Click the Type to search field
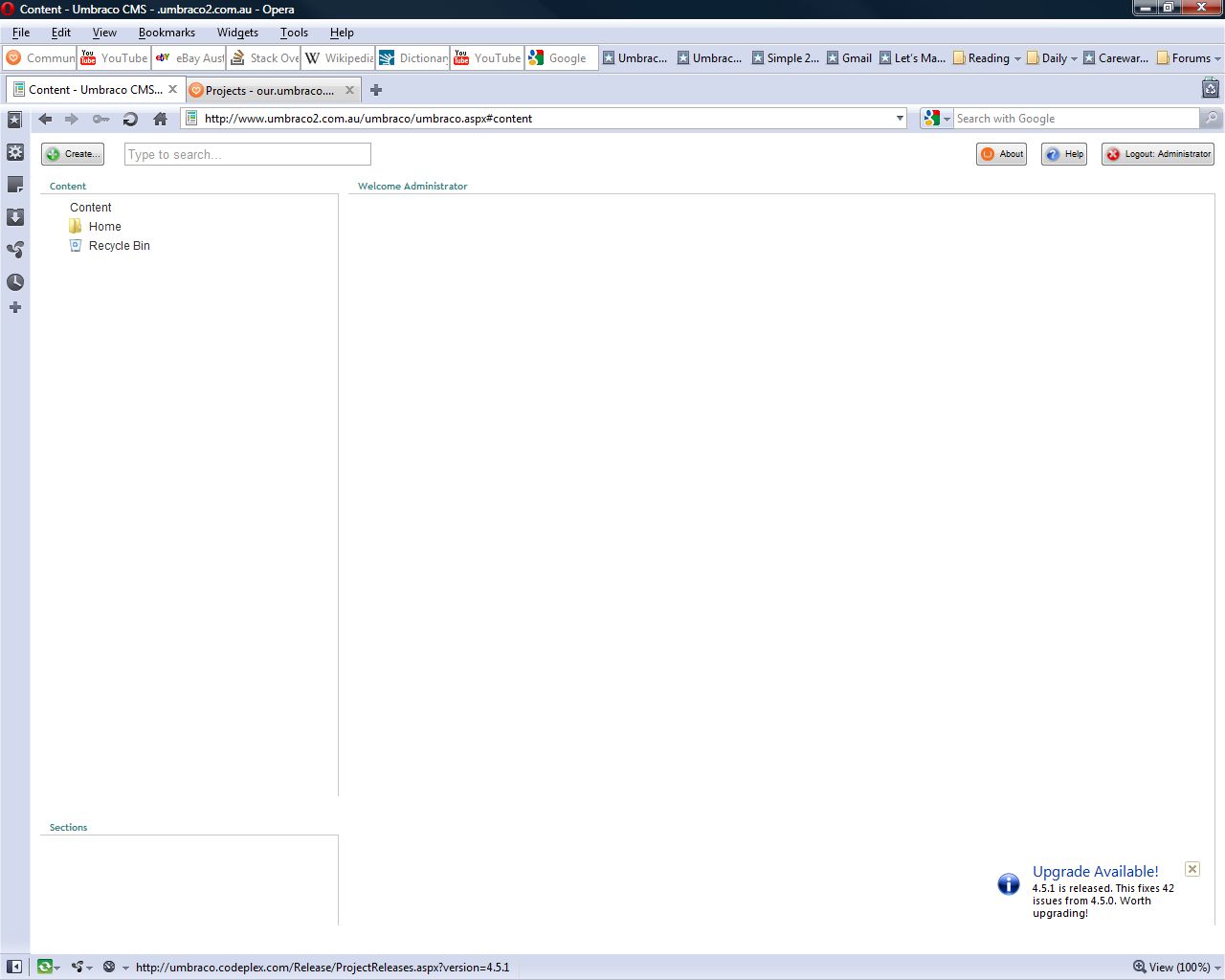The height and width of the screenshot is (980, 1225). point(247,154)
